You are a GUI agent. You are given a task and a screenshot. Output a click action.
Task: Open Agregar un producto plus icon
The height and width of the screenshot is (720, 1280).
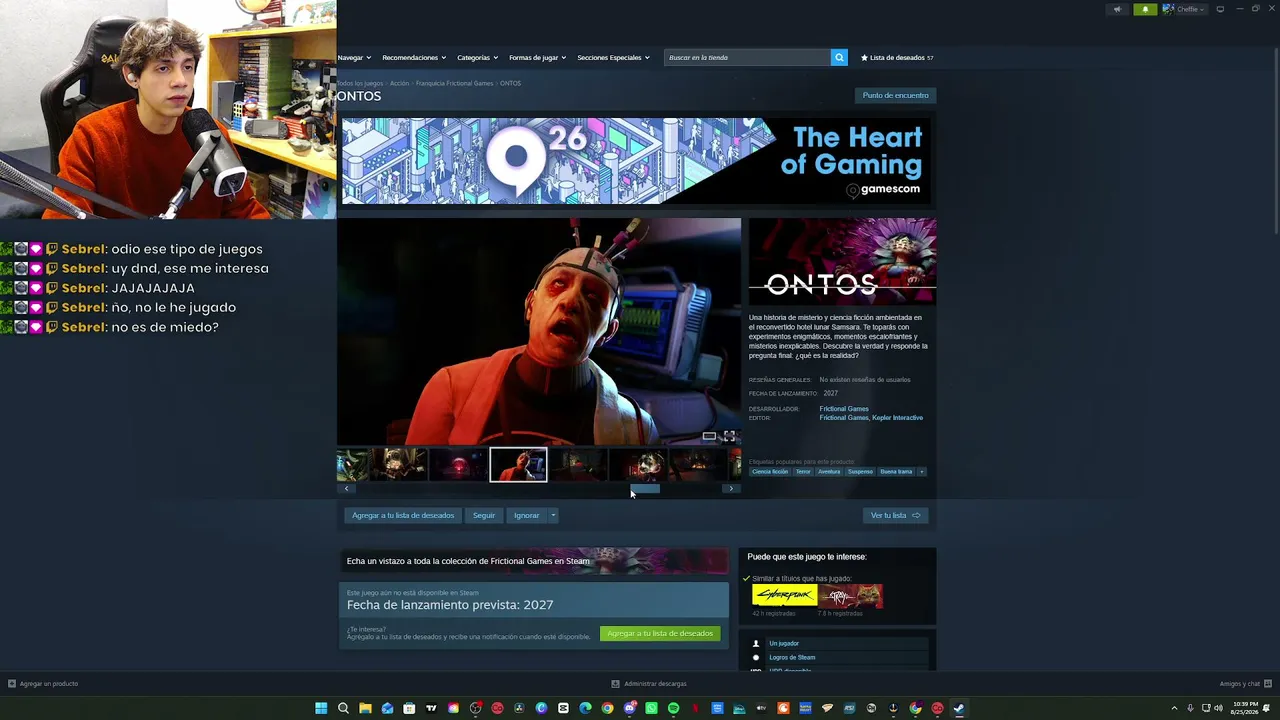pos(12,684)
